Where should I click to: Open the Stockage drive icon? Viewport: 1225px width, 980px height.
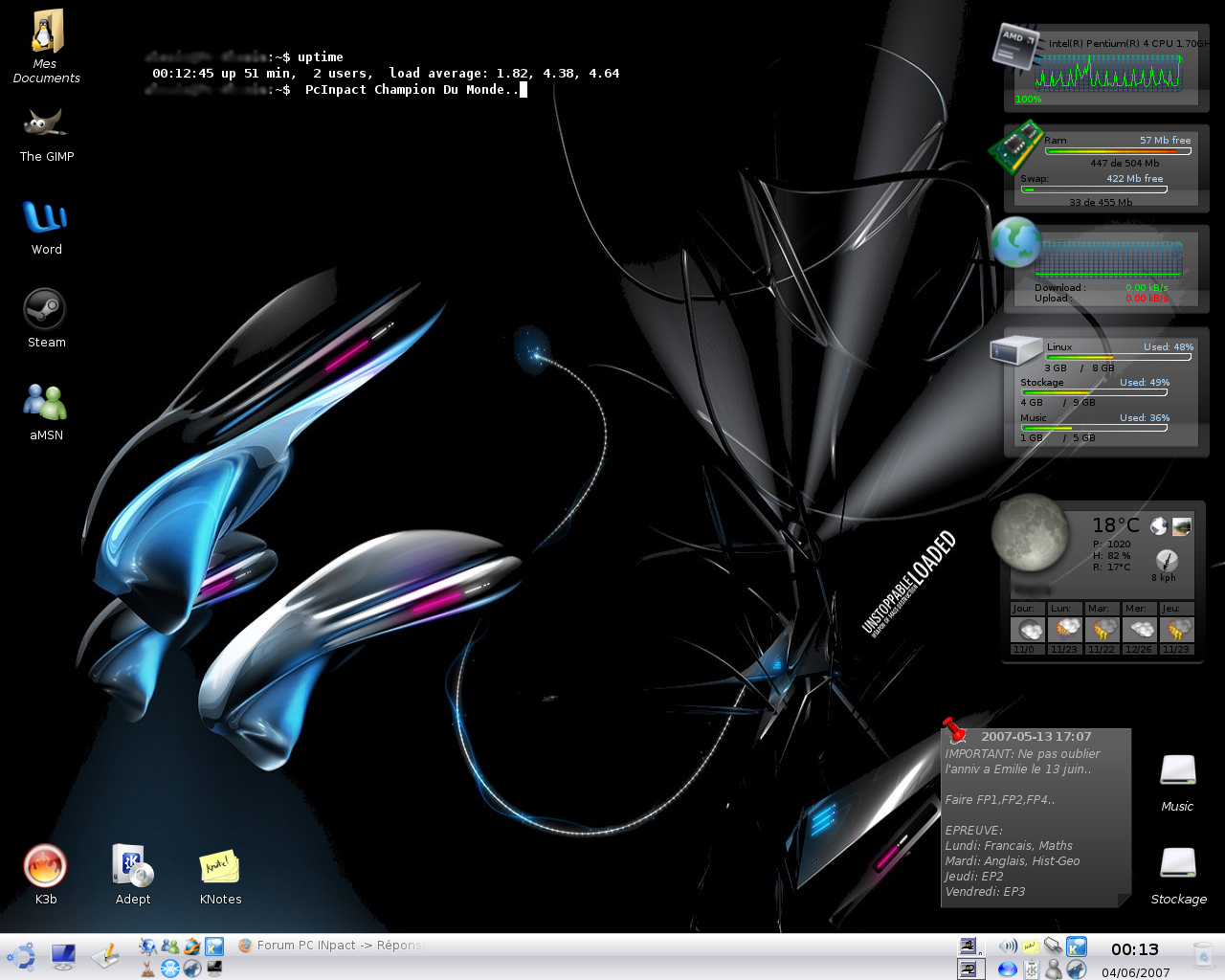[x=1178, y=864]
